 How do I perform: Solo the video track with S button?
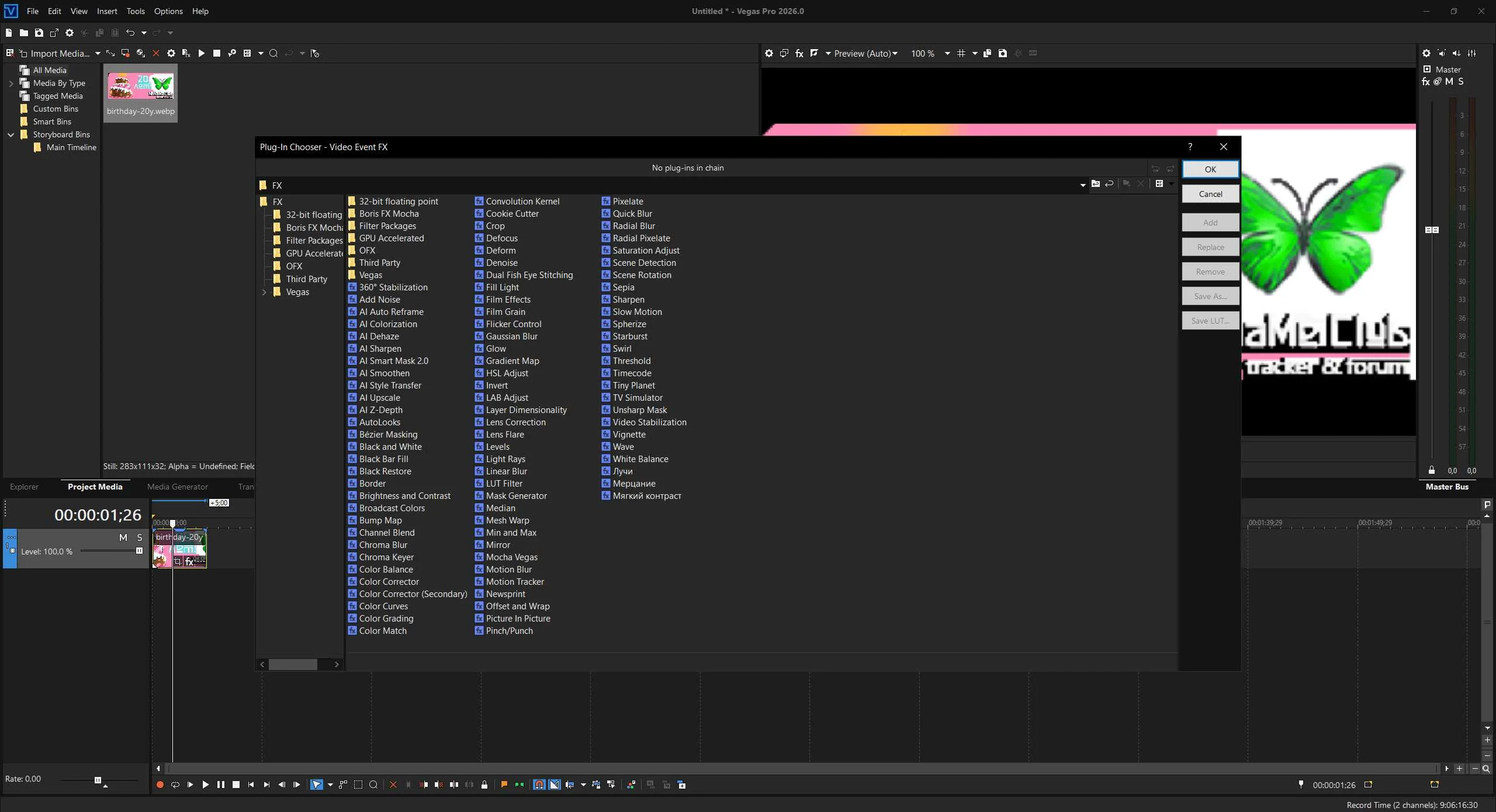tap(140, 537)
